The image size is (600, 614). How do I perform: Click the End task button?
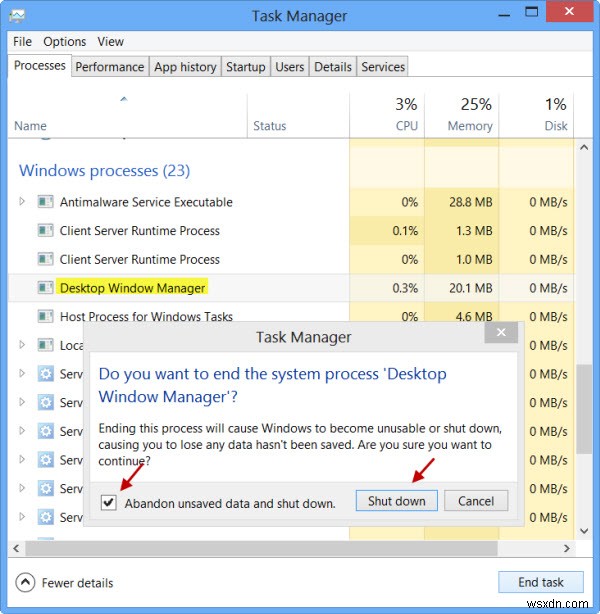(x=541, y=582)
